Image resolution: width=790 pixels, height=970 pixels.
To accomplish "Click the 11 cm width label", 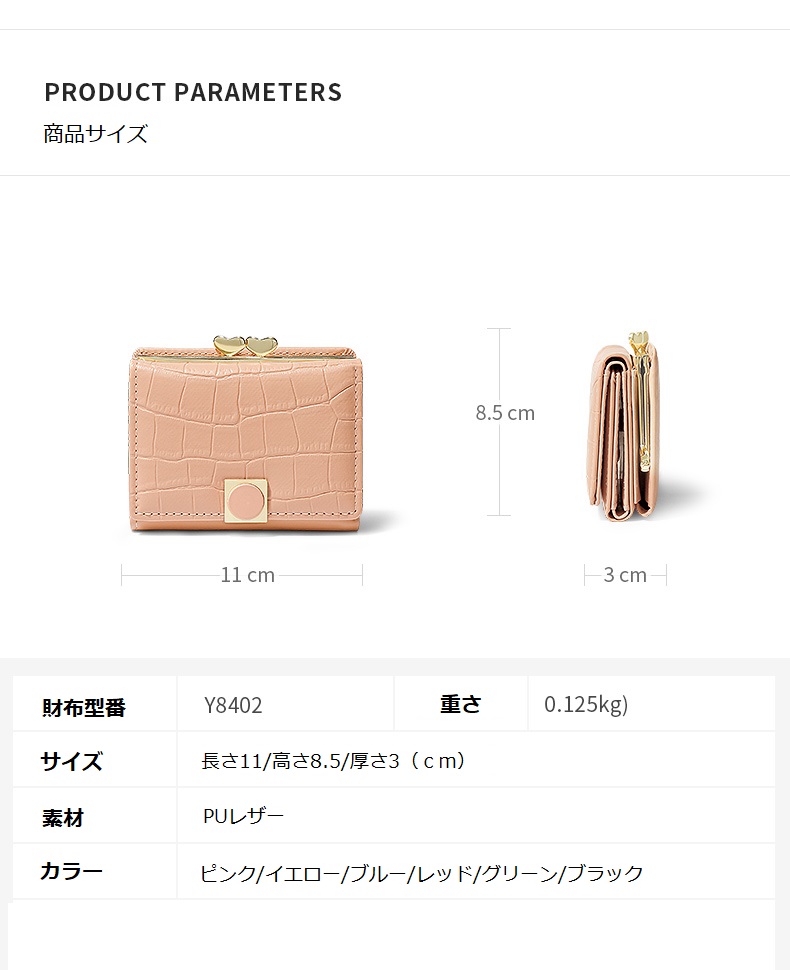I will 247,575.
